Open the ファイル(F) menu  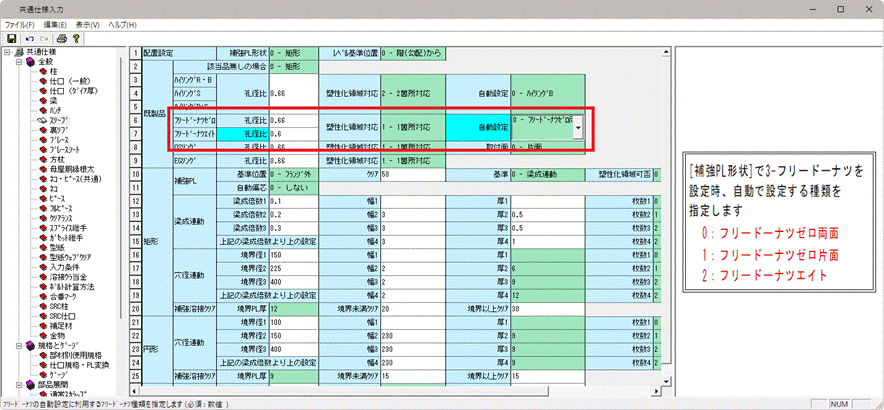(x=20, y=23)
